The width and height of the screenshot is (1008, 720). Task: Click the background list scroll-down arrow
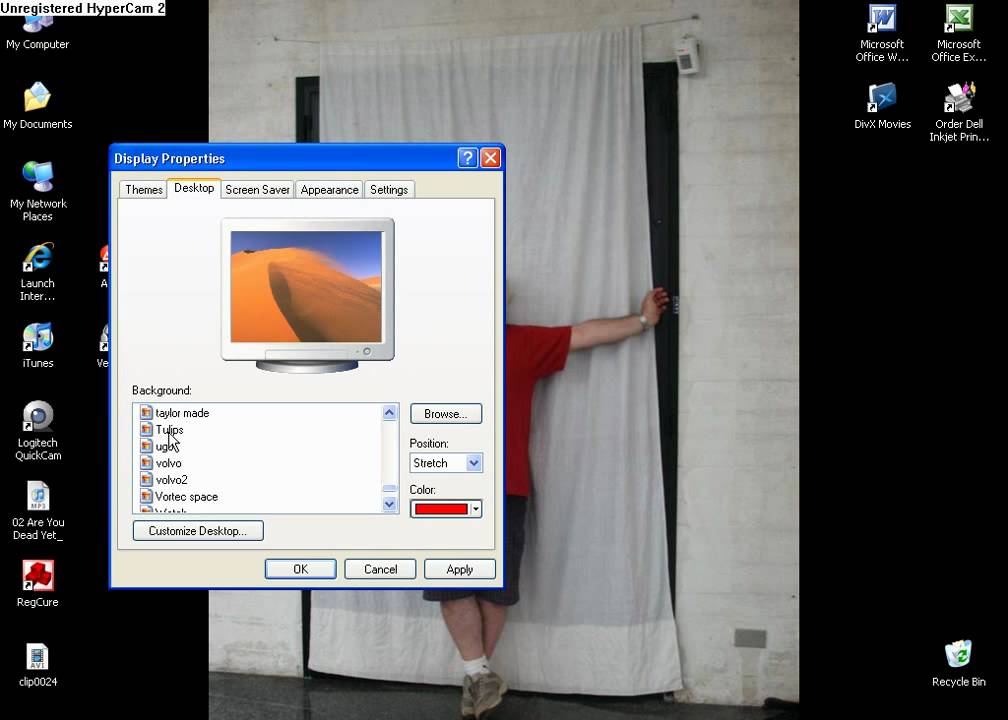click(390, 505)
